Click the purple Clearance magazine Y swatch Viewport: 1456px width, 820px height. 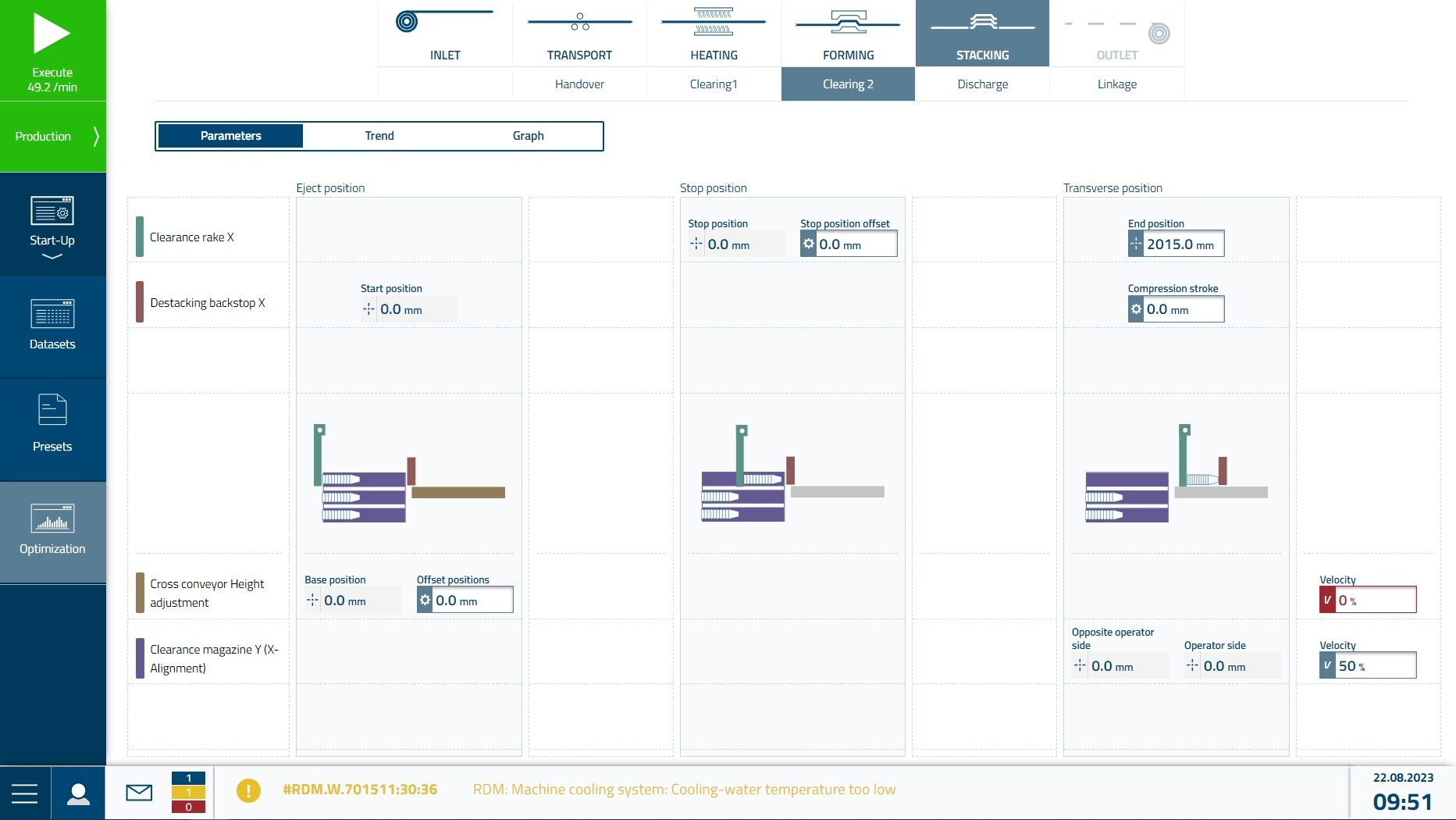pos(140,658)
